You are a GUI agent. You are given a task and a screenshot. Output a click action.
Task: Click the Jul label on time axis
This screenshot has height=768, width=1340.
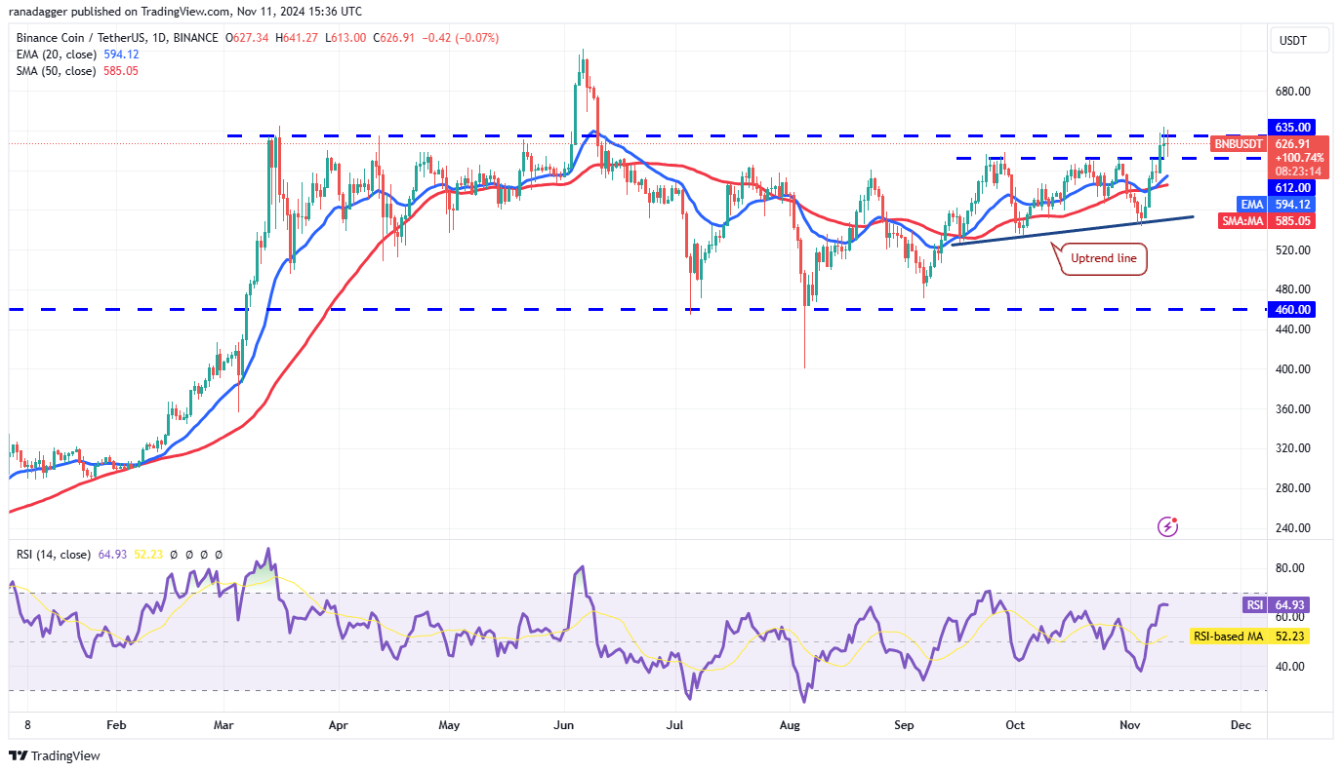click(x=675, y=724)
